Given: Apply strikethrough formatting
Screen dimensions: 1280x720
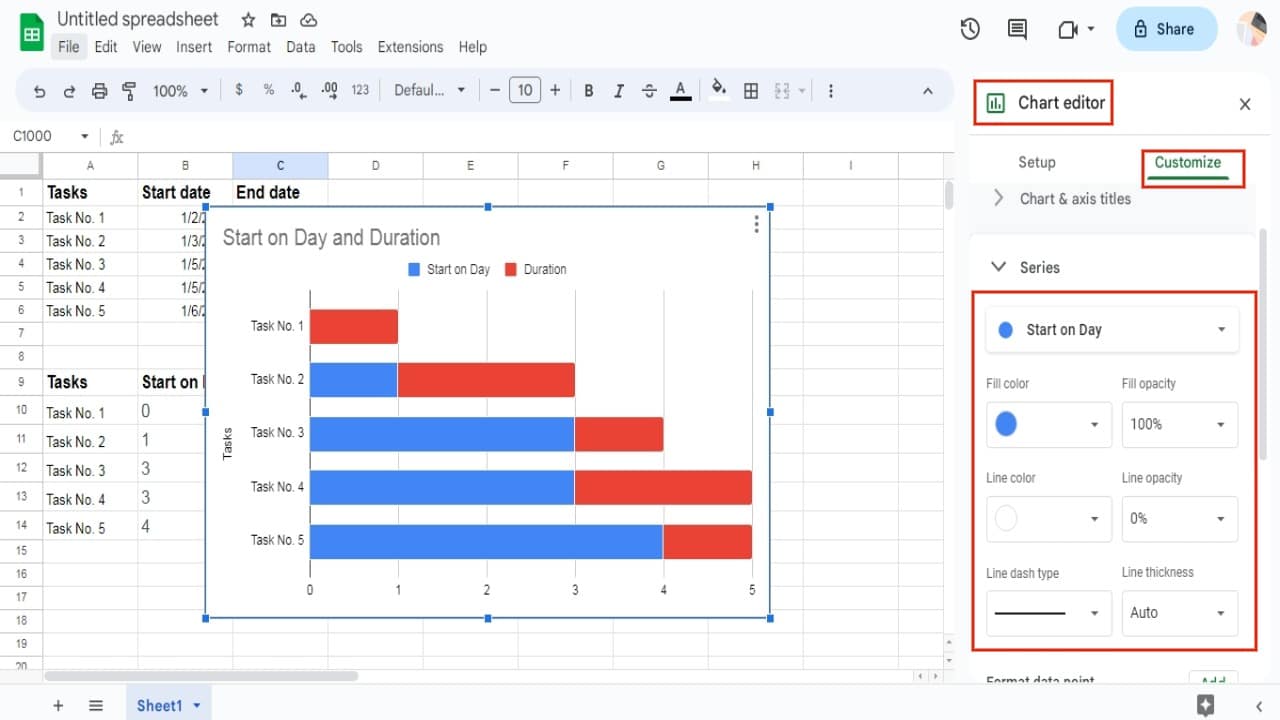Looking at the screenshot, I should coord(649,90).
